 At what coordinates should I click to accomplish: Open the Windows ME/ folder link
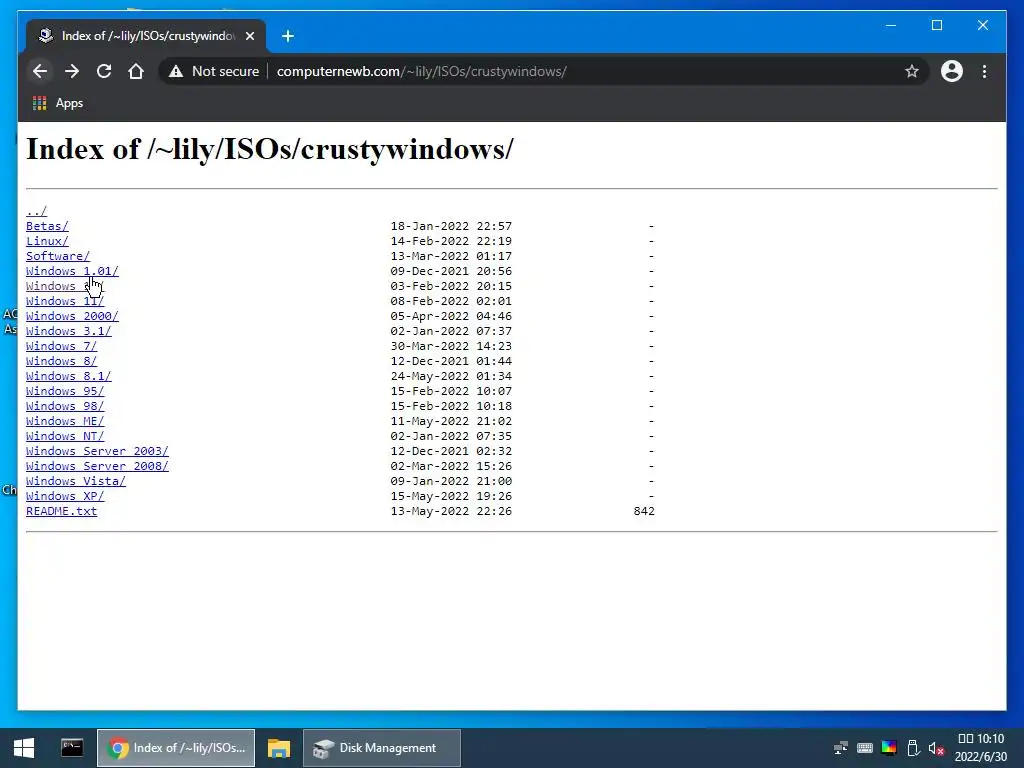[x=65, y=421]
